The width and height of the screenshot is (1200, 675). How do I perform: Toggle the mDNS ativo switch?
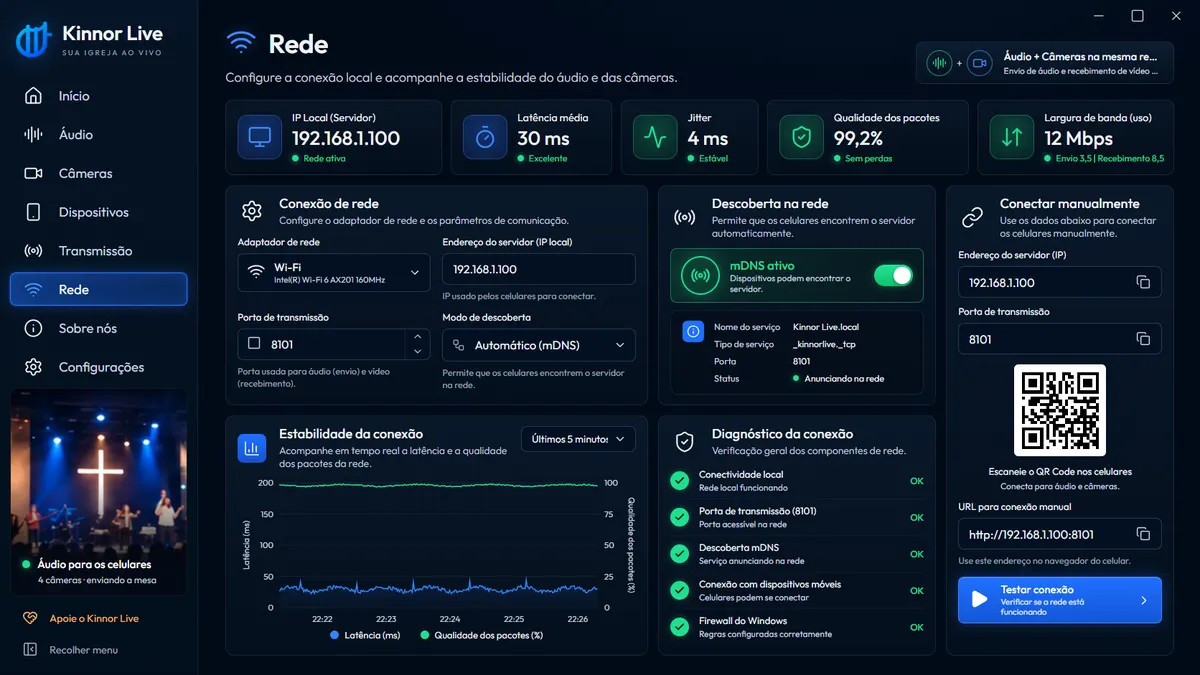tap(893, 275)
